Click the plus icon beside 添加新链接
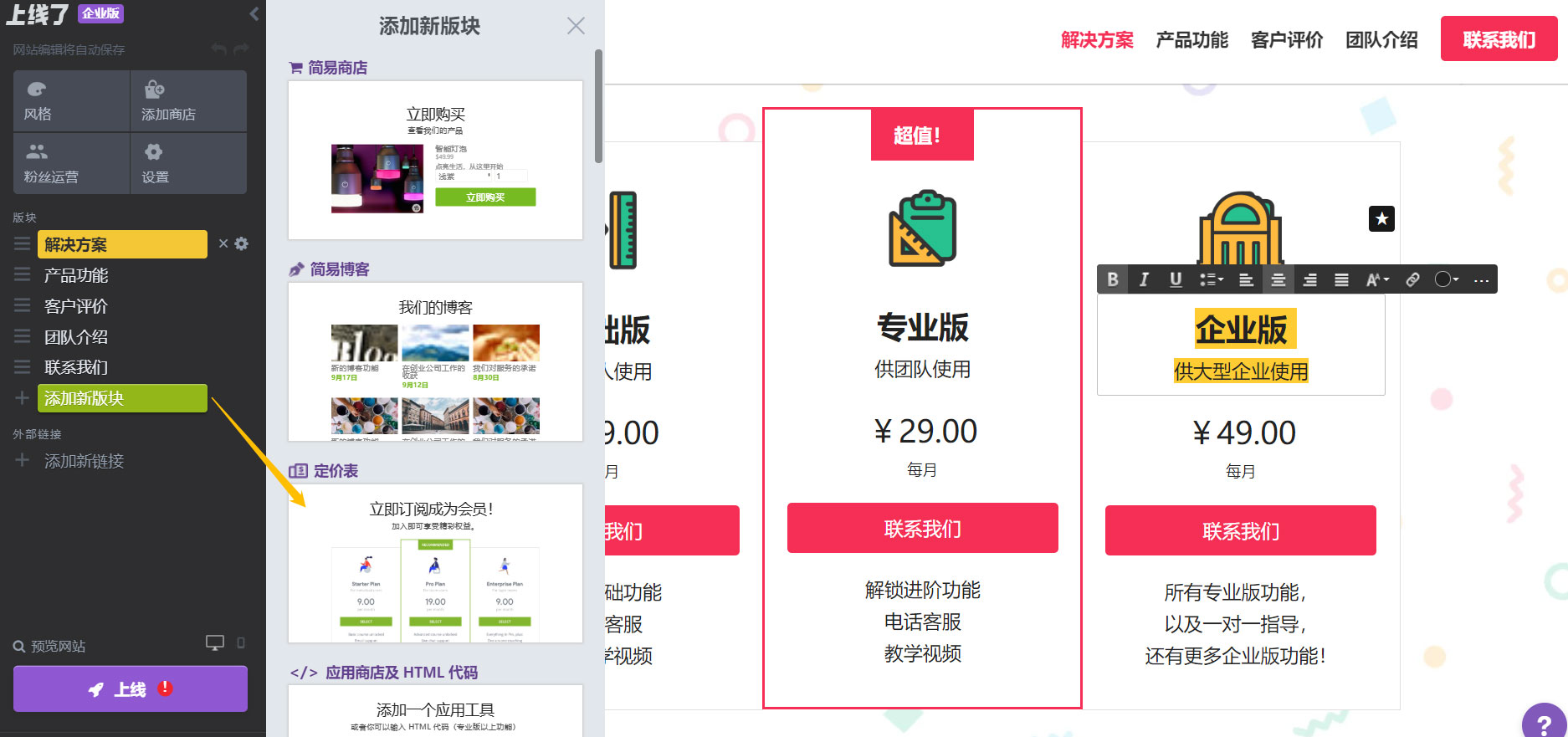The height and width of the screenshot is (737, 1568). (23, 460)
